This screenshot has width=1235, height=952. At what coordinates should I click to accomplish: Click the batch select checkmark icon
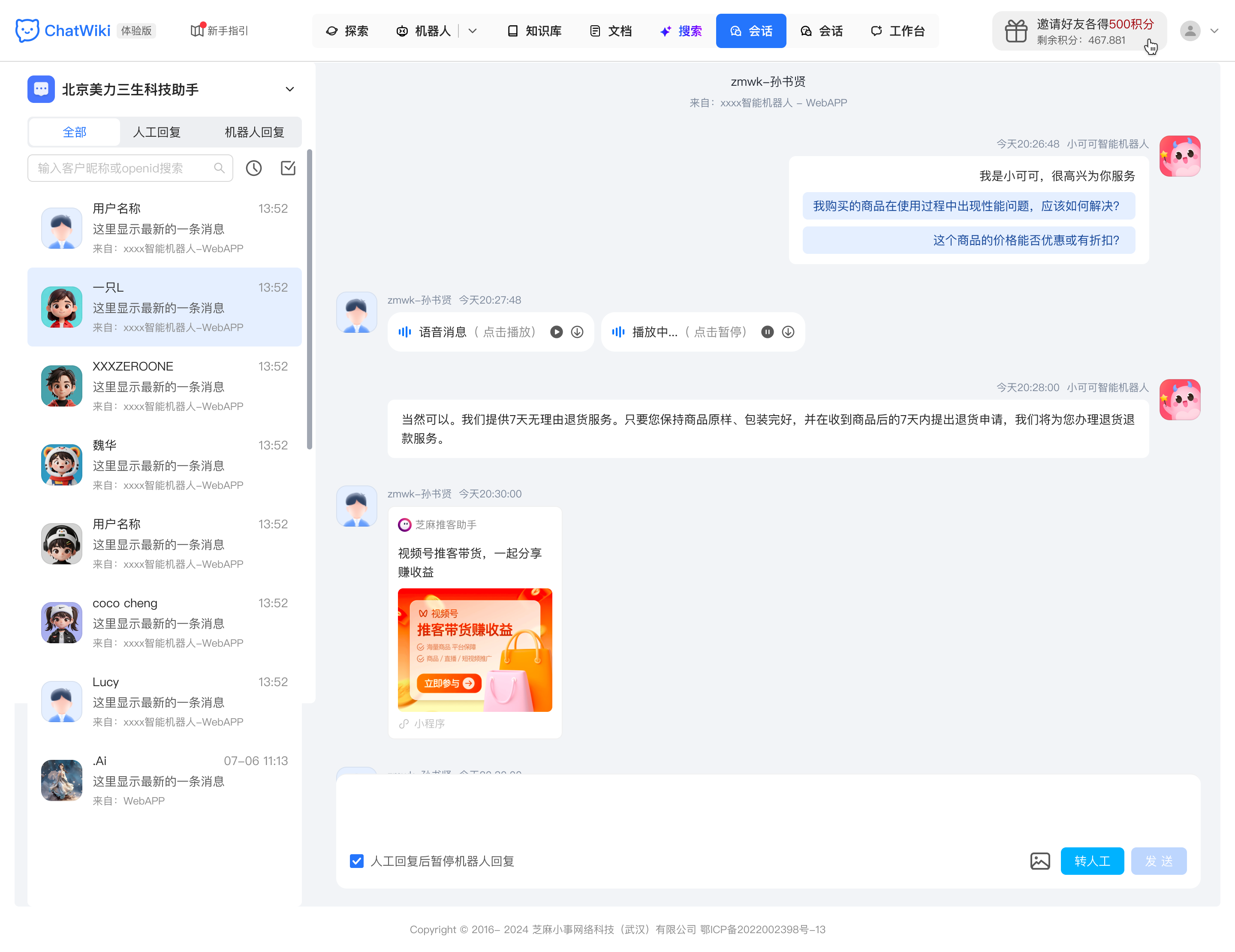(x=289, y=168)
